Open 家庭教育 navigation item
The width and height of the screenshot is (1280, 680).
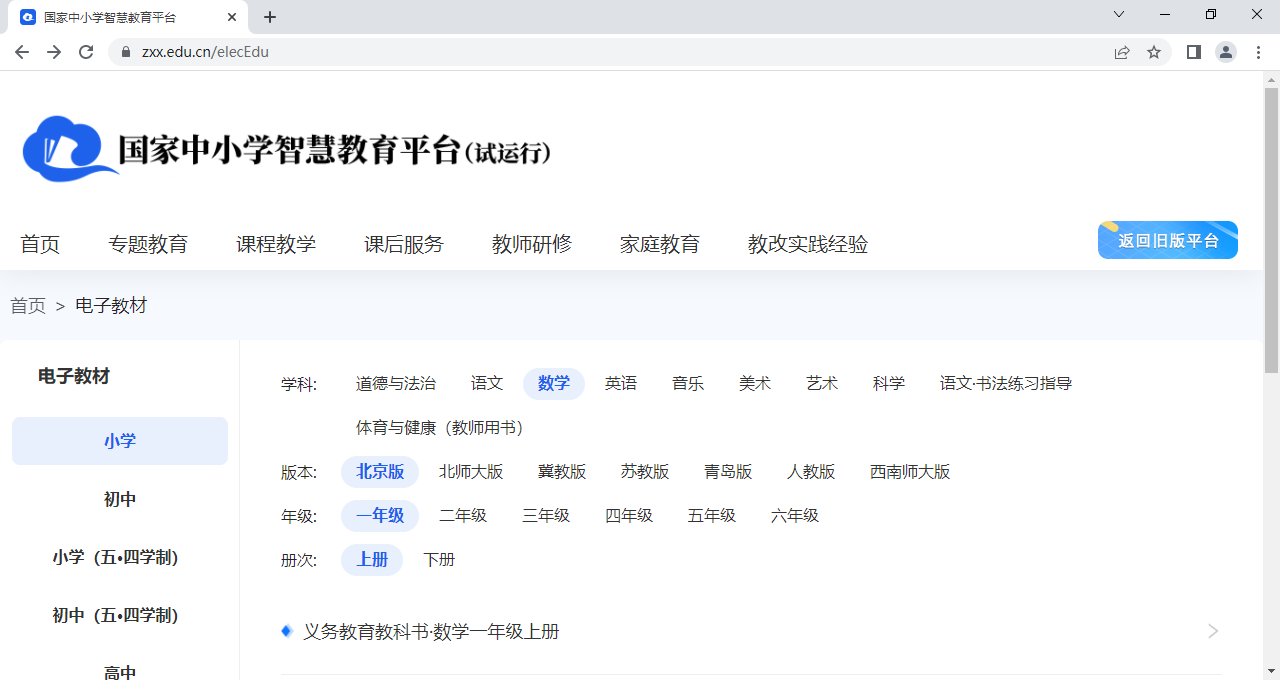tap(660, 244)
